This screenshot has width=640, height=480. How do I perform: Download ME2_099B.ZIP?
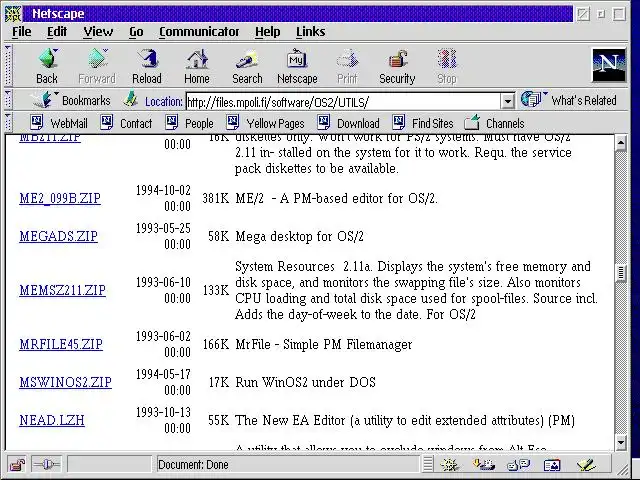point(60,198)
